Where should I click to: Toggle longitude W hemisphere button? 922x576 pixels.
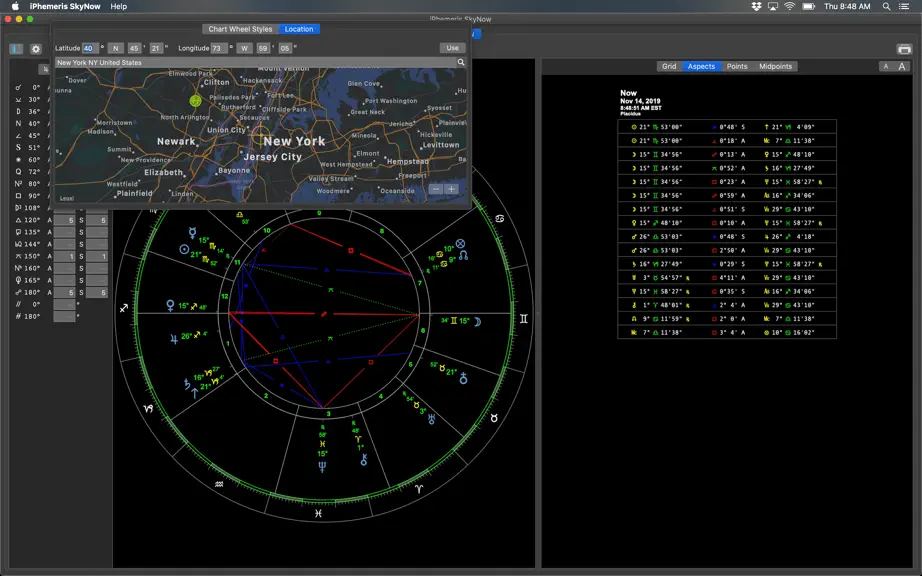pyautogui.click(x=245, y=48)
